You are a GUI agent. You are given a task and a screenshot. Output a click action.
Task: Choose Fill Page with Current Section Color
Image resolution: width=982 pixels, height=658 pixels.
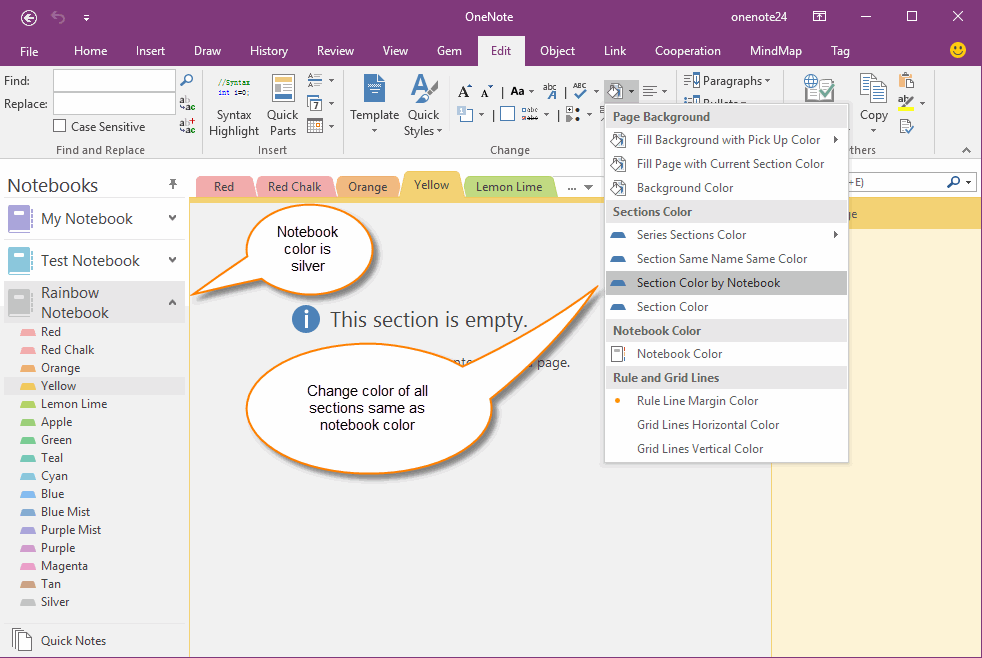(726, 164)
